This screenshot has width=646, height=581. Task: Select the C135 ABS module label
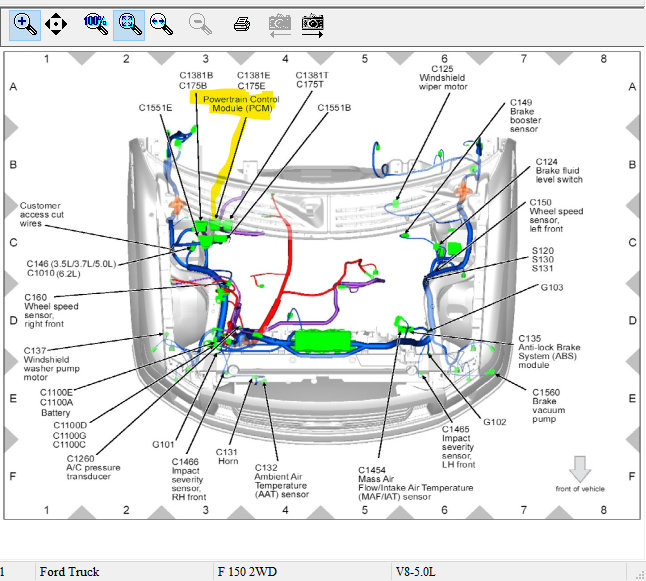pyautogui.click(x=549, y=352)
